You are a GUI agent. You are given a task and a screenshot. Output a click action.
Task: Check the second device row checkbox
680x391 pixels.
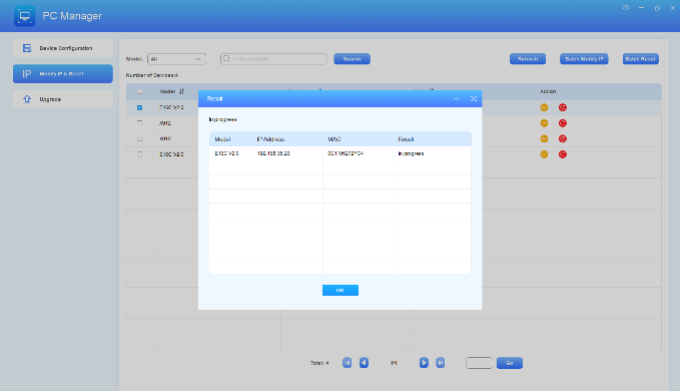[x=139, y=123]
